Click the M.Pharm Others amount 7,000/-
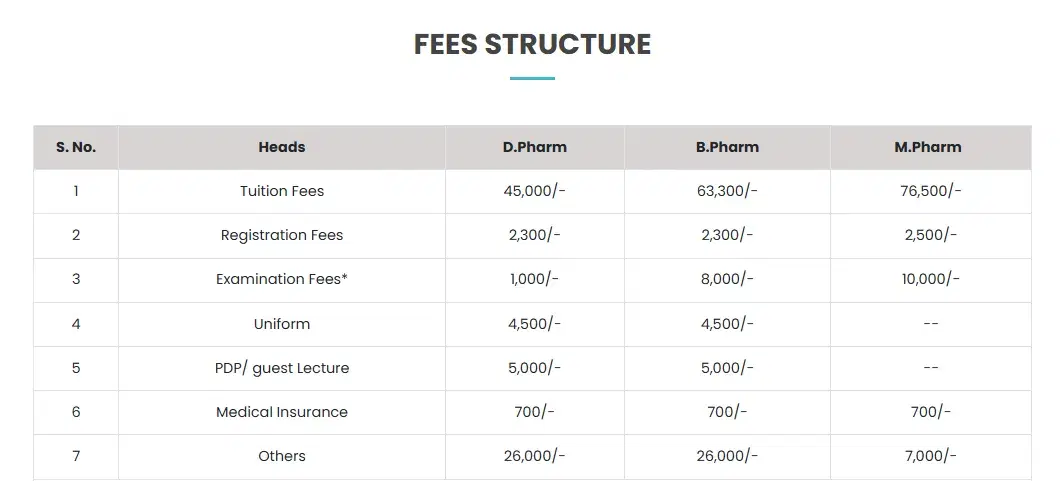Viewport: 1060px width, 481px height. 930,456
